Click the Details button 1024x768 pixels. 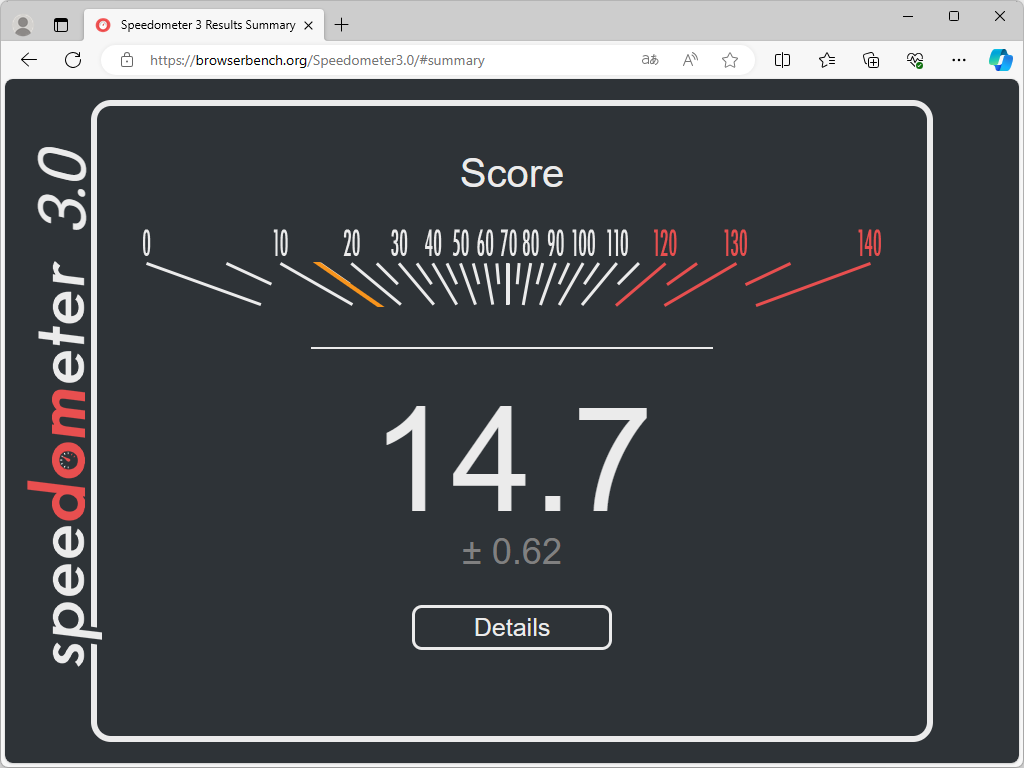512,627
